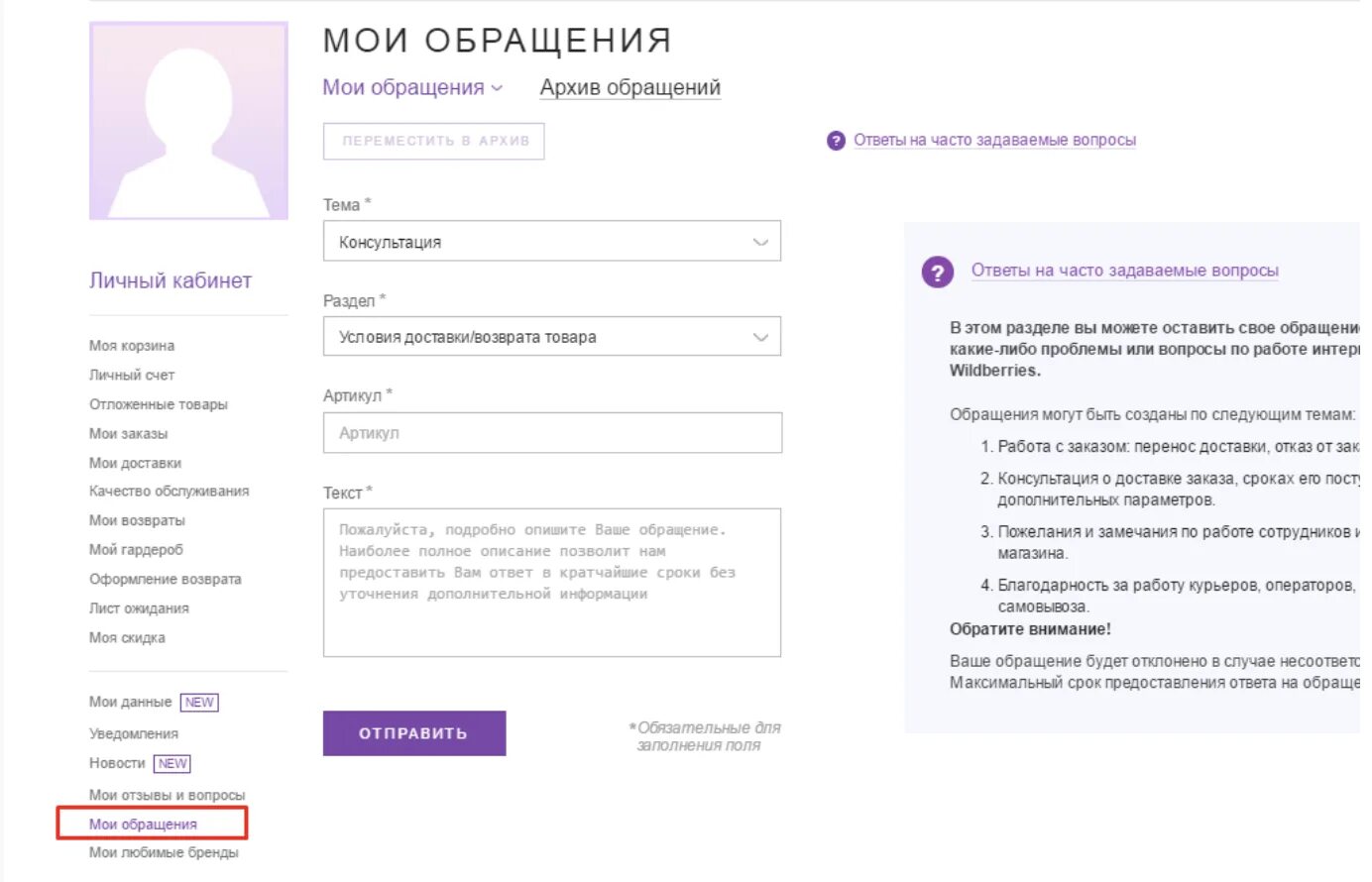Click into the Артикул input field

551,433
